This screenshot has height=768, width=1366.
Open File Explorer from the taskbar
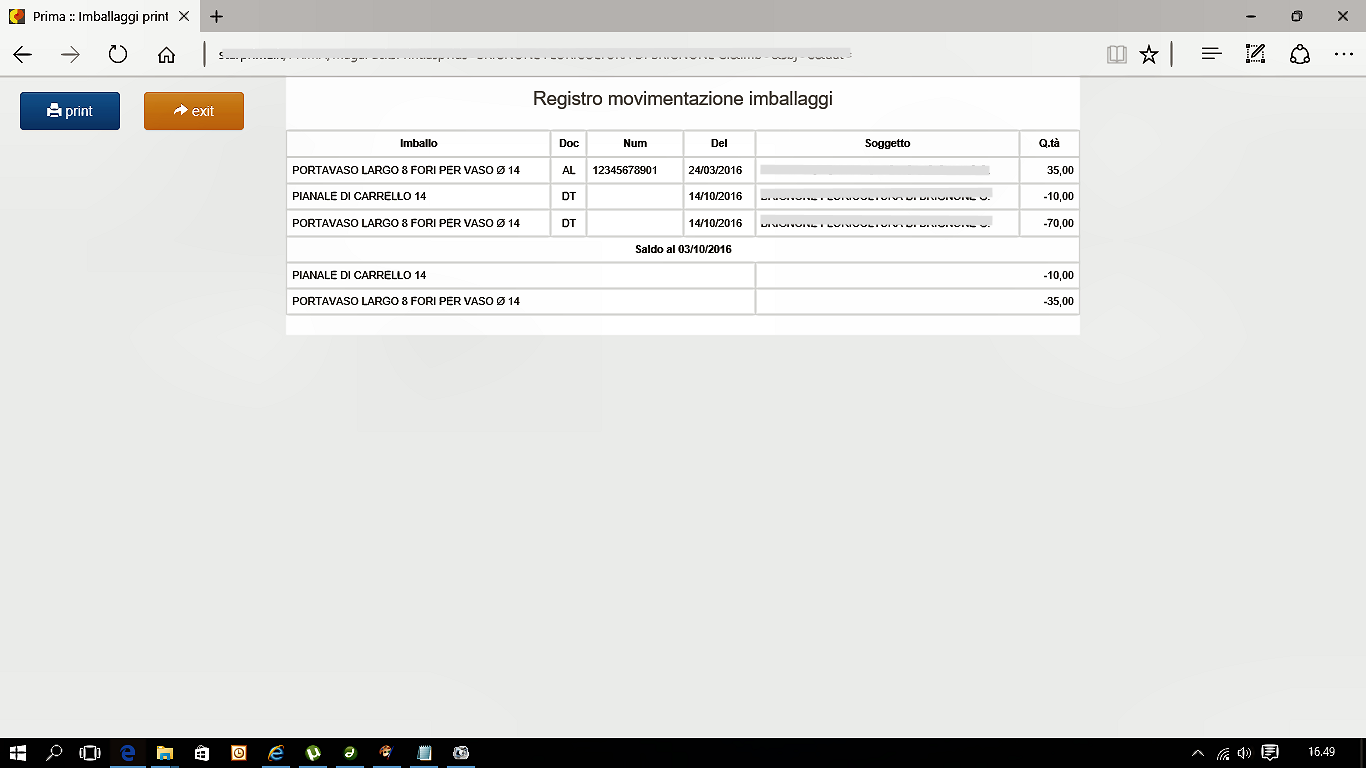pos(164,752)
